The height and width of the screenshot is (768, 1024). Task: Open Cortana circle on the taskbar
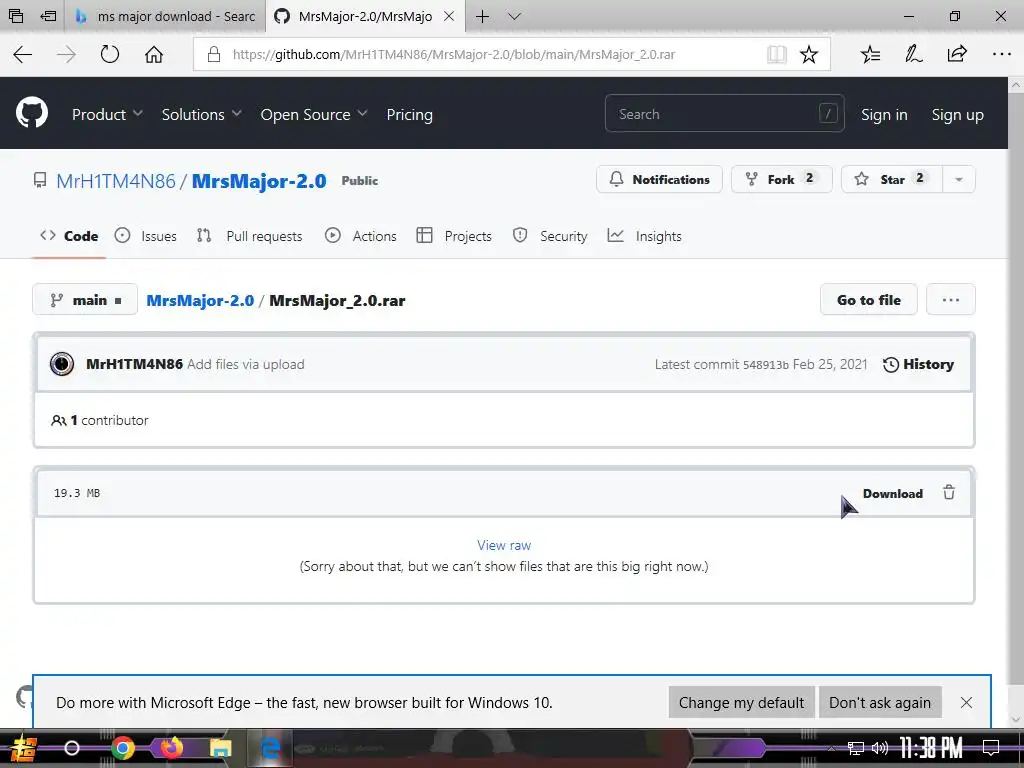pyautogui.click(x=72, y=748)
